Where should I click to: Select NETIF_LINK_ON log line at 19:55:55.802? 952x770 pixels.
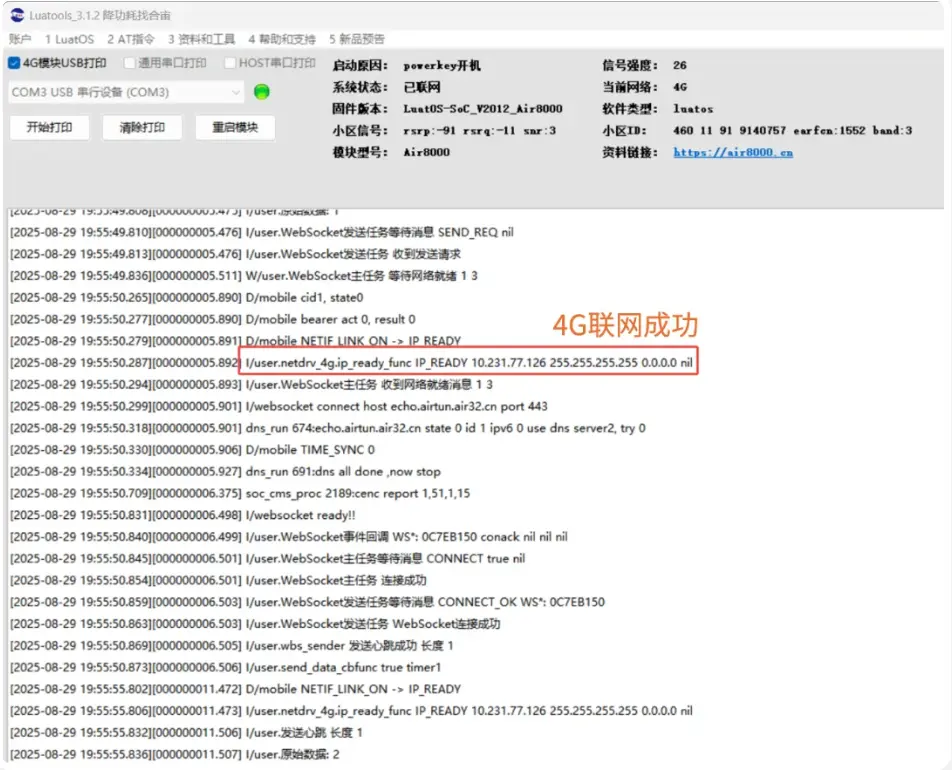(x=236, y=689)
